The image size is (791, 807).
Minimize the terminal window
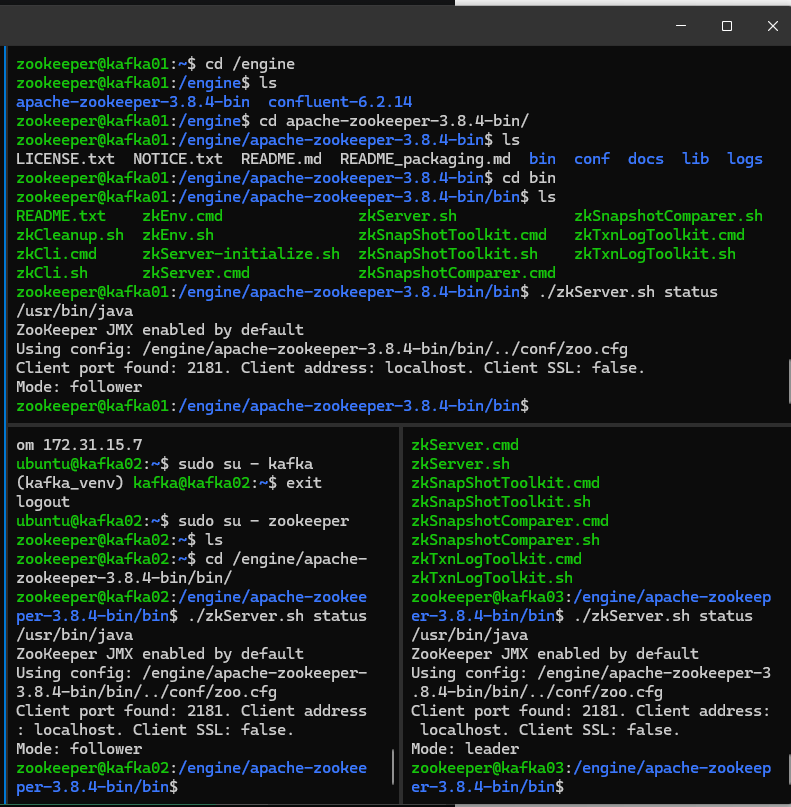click(x=680, y=26)
